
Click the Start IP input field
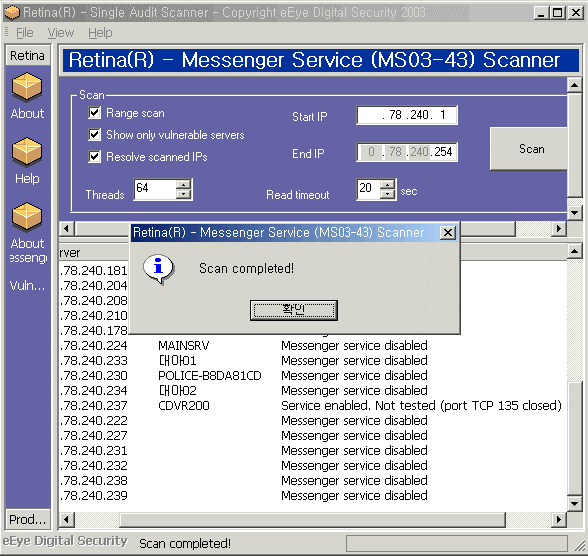click(x=407, y=115)
